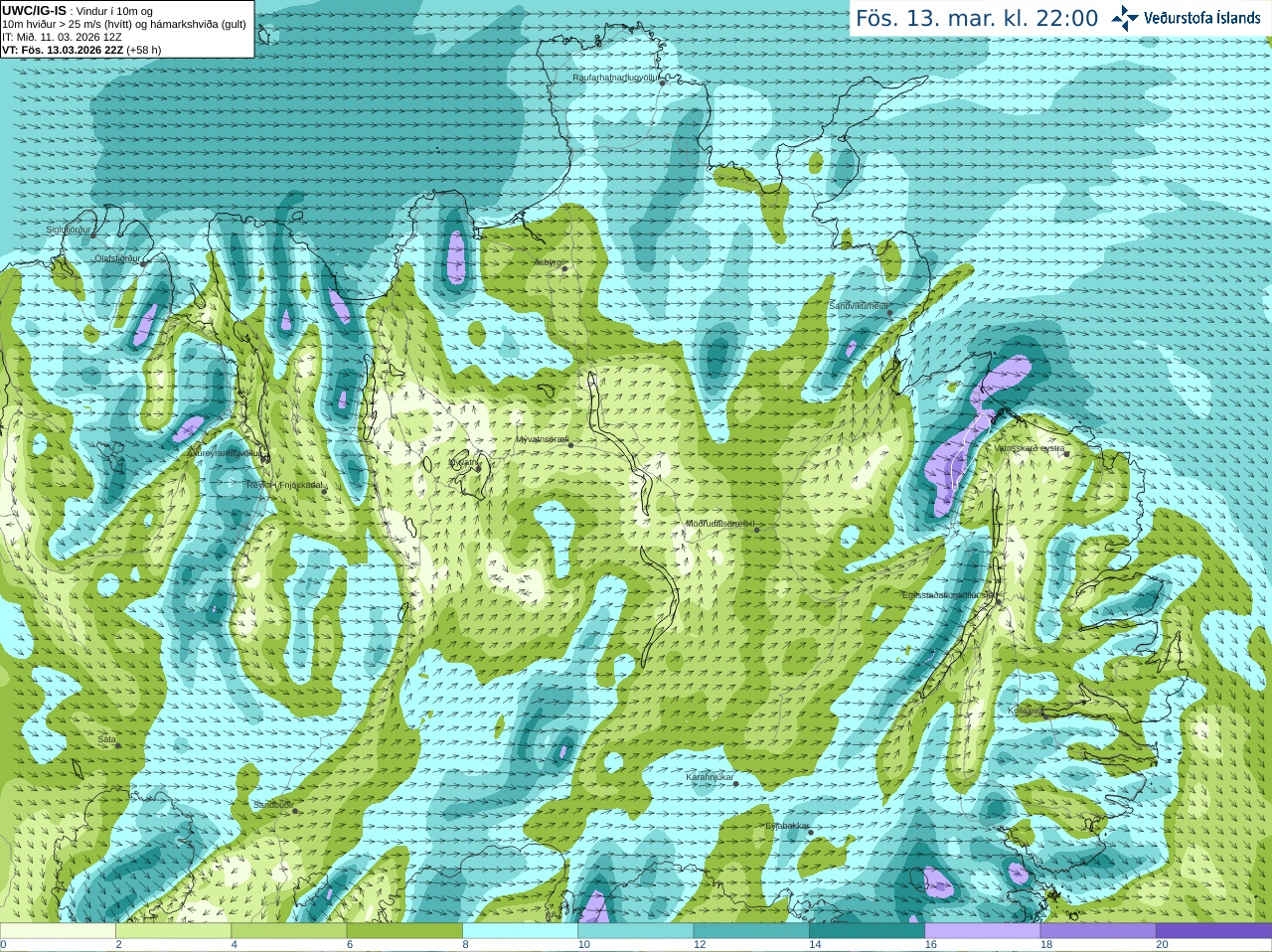Viewport: 1272px width, 952px height.
Task: Select the Mývatn station label
Action: pos(463,462)
